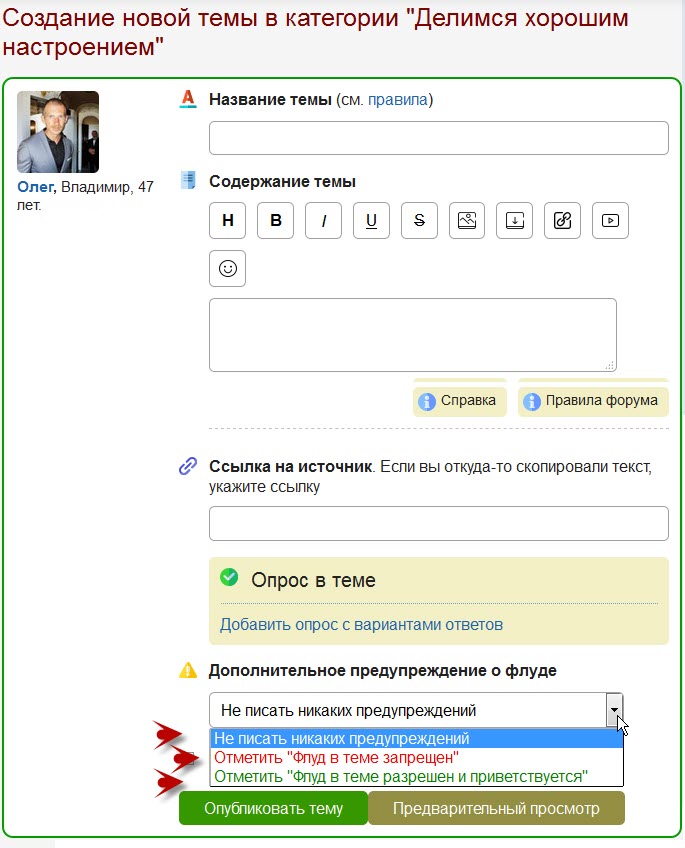Insert a hyperlink via link icon
The image size is (685, 848).
(x=562, y=221)
